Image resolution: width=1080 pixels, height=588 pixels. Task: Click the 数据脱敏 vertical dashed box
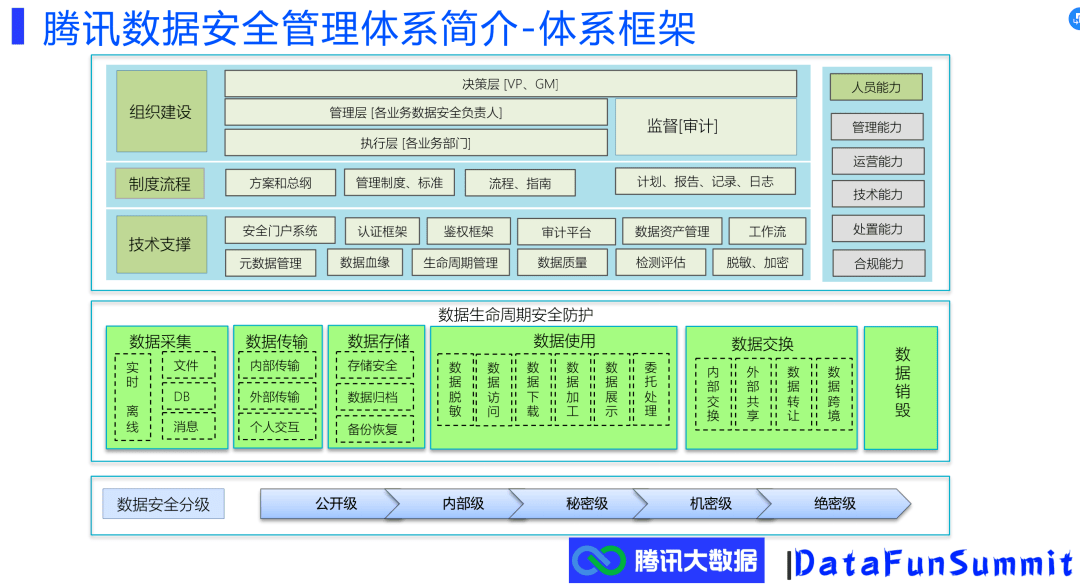454,388
